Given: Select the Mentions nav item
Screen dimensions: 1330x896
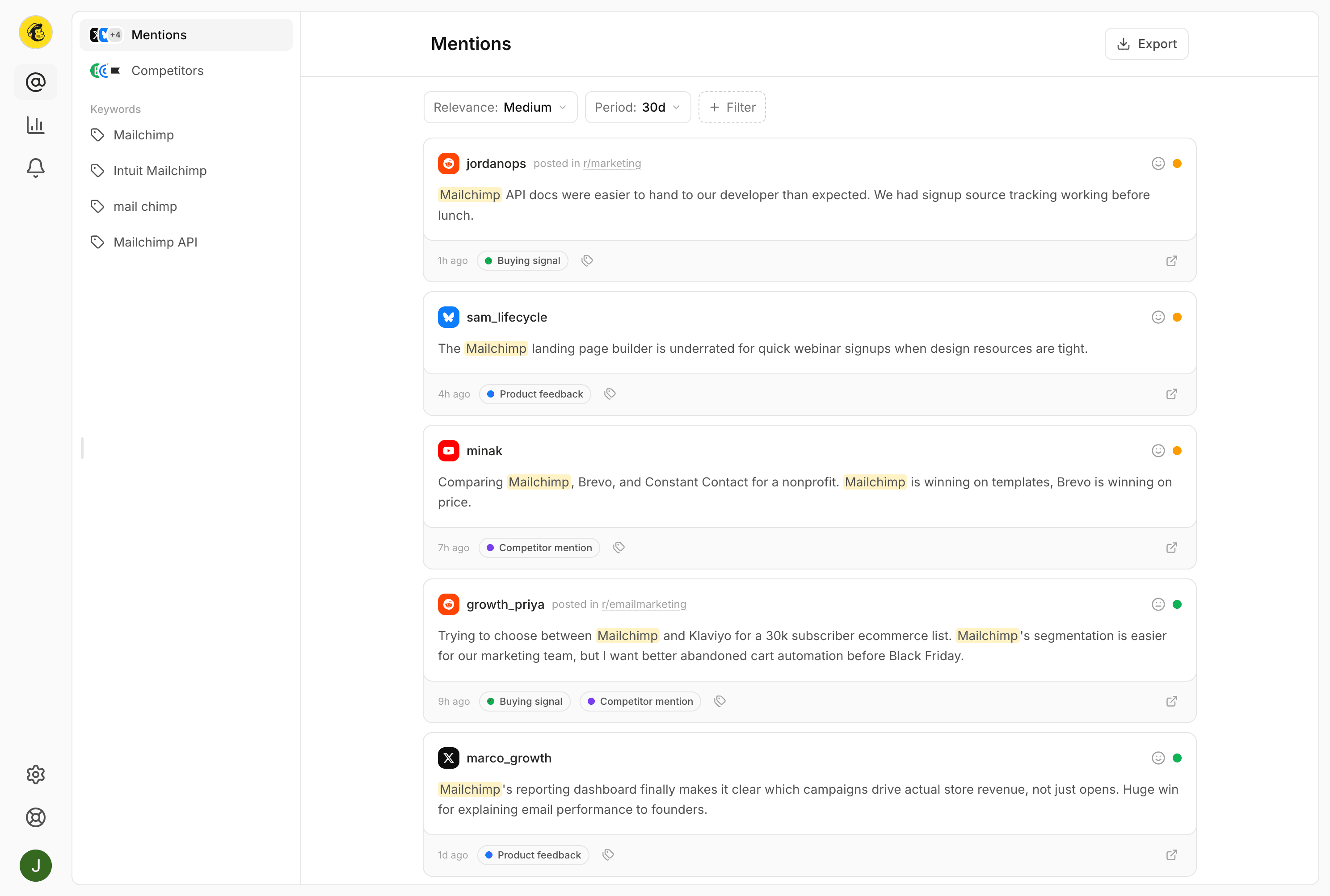Looking at the screenshot, I should pos(186,35).
